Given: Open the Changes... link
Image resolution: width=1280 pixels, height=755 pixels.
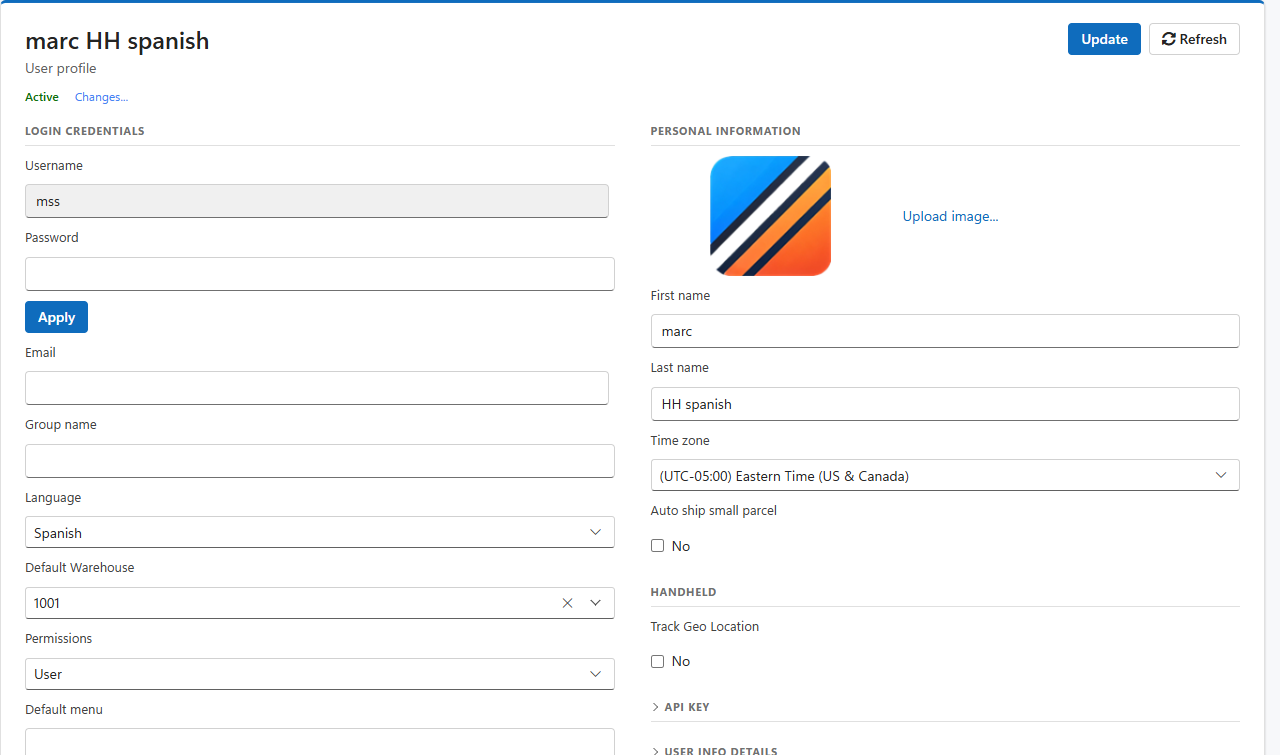Looking at the screenshot, I should tap(101, 97).
